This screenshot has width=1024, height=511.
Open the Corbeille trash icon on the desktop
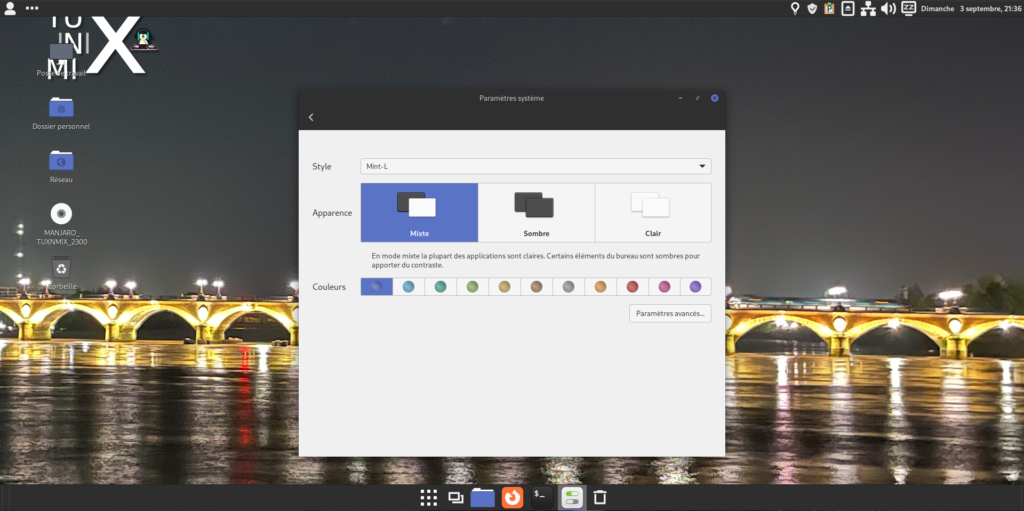click(61, 269)
